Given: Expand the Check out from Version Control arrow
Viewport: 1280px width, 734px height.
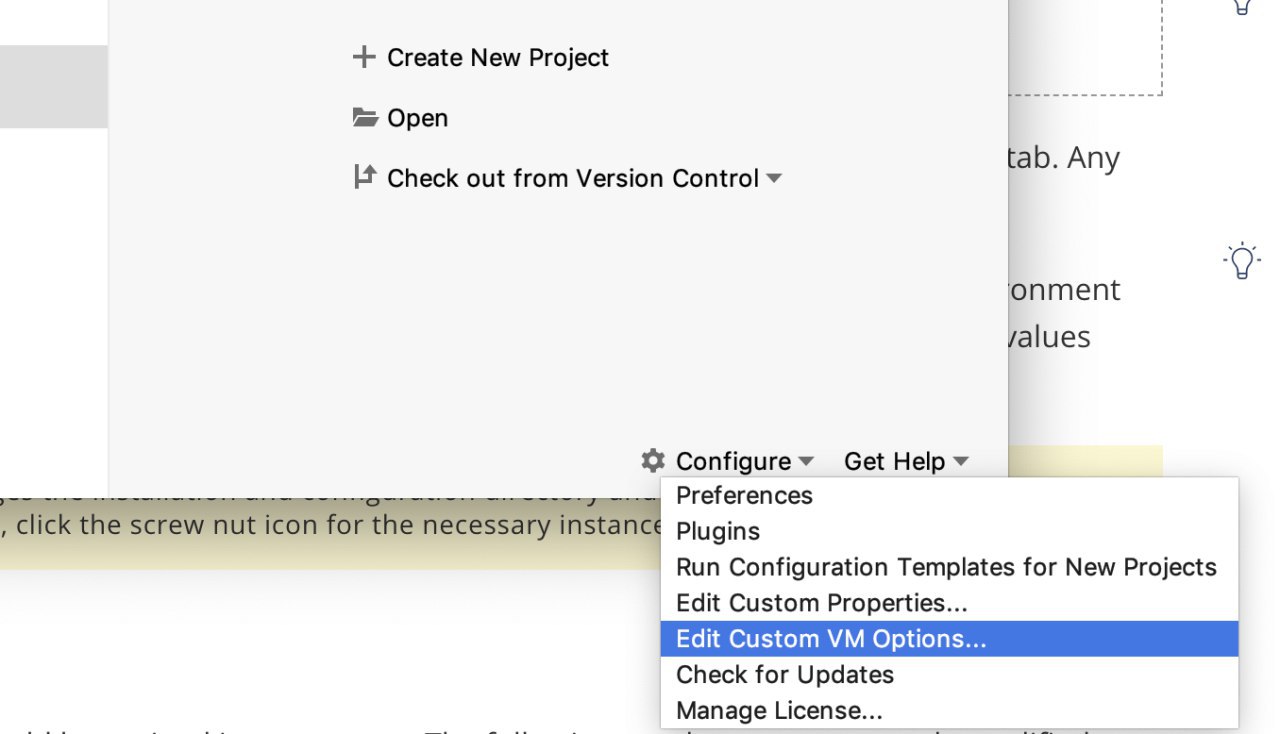Looking at the screenshot, I should coord(774,179).
